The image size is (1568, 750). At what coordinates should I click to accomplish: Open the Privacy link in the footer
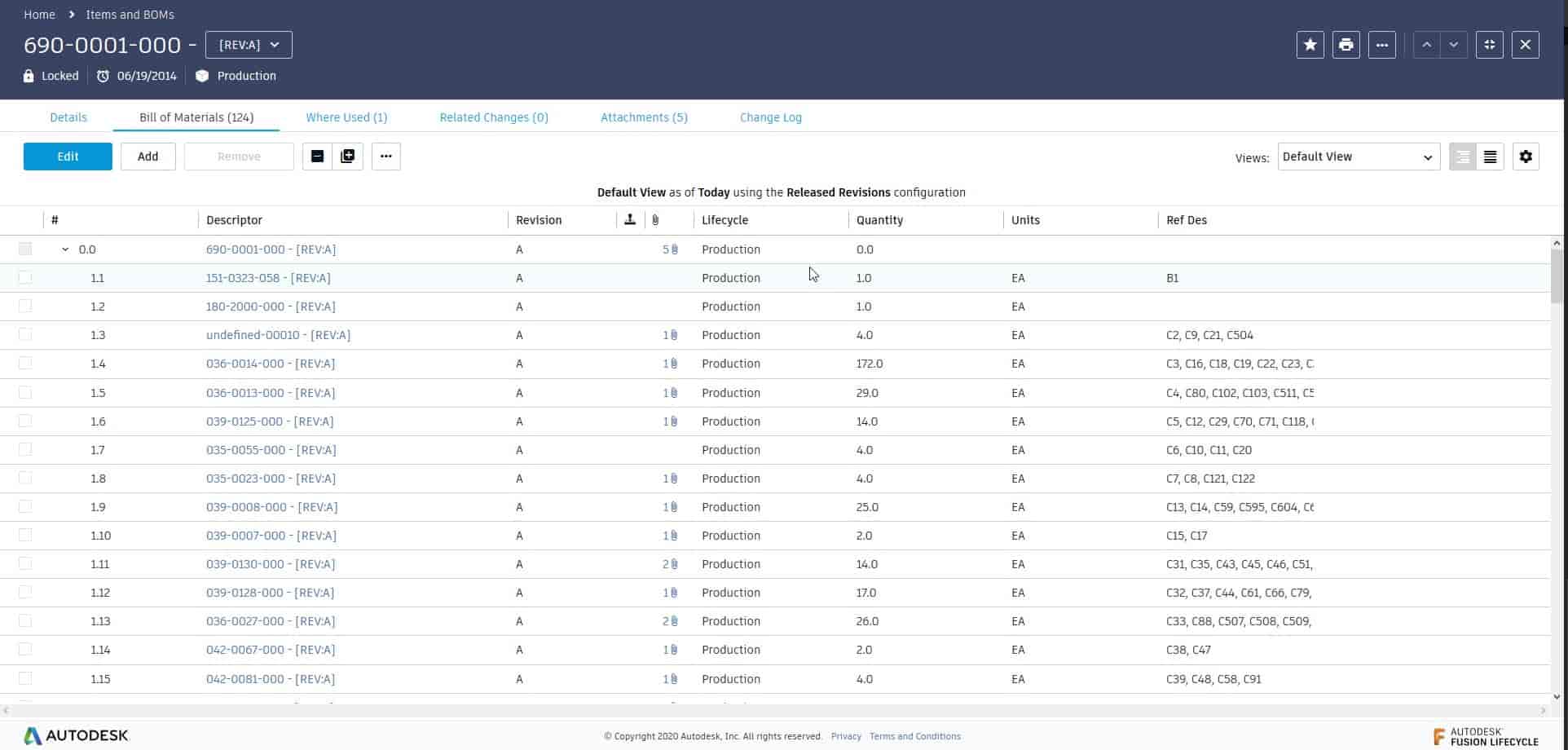846,736
